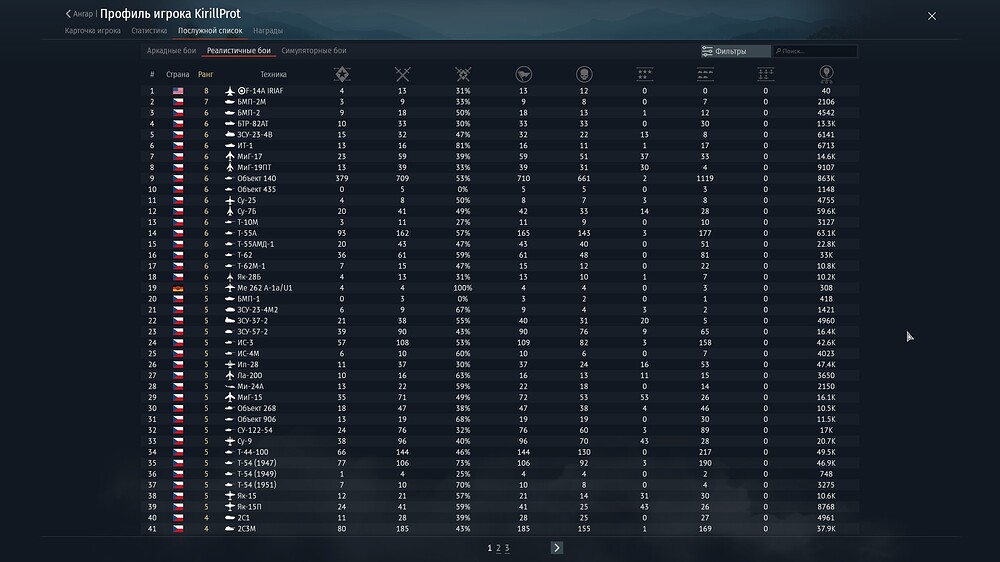
Task: Select the БТР-82АТ vehicle name
Action: 253,124
